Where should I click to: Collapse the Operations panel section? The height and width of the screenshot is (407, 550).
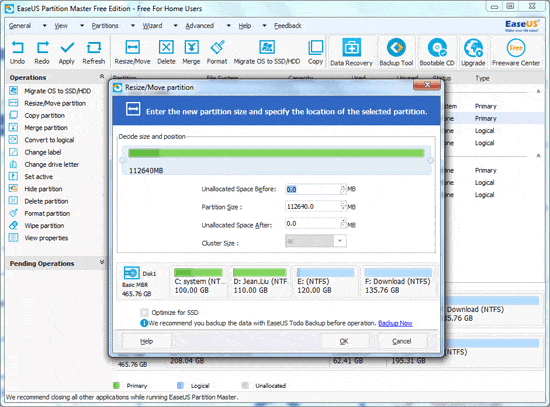[x=102, y=76]
